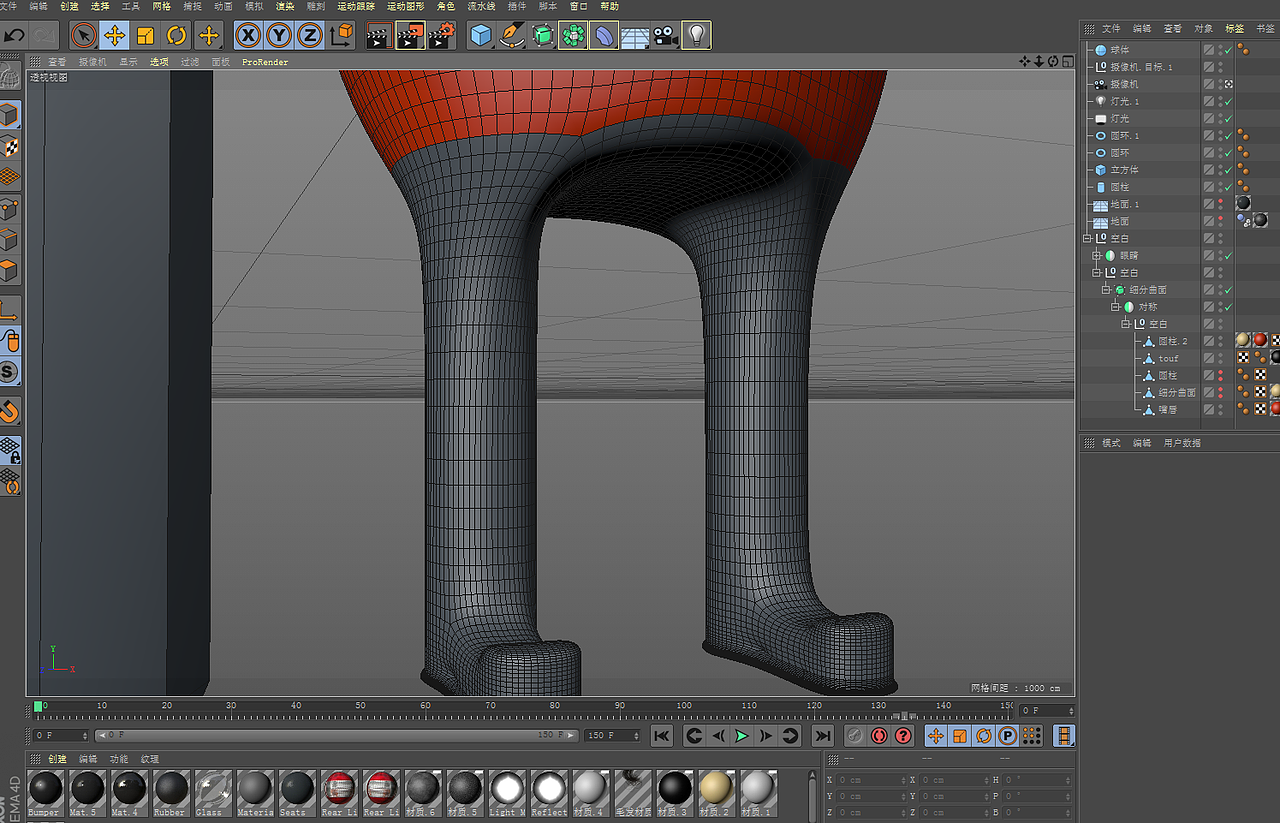Select the live selection arrow tool
Image resolution: width=1280 pixels, height=823 pixels.
(x=83, y=36)
